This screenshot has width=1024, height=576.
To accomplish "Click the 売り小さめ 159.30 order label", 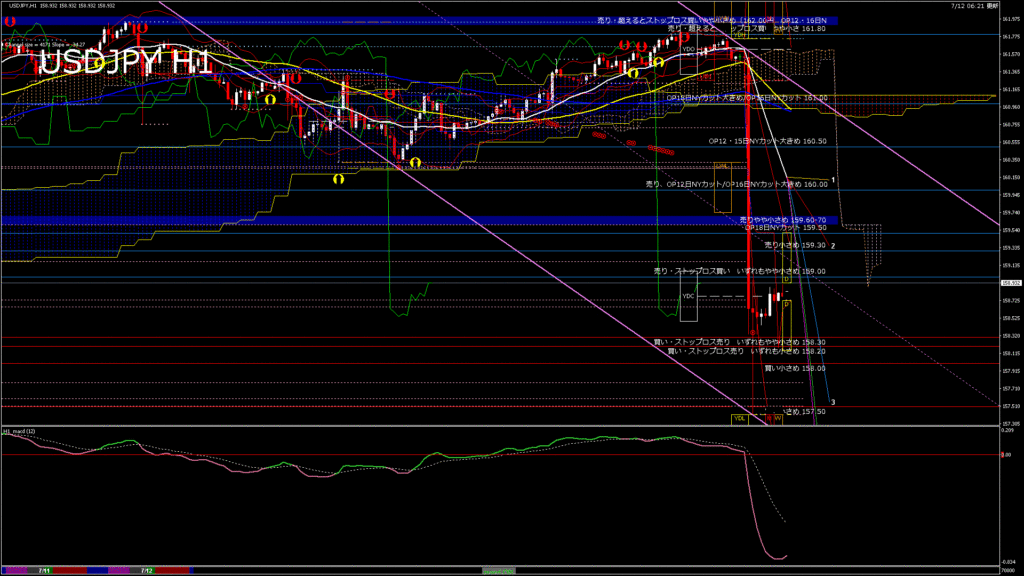I will click(794, 245).
